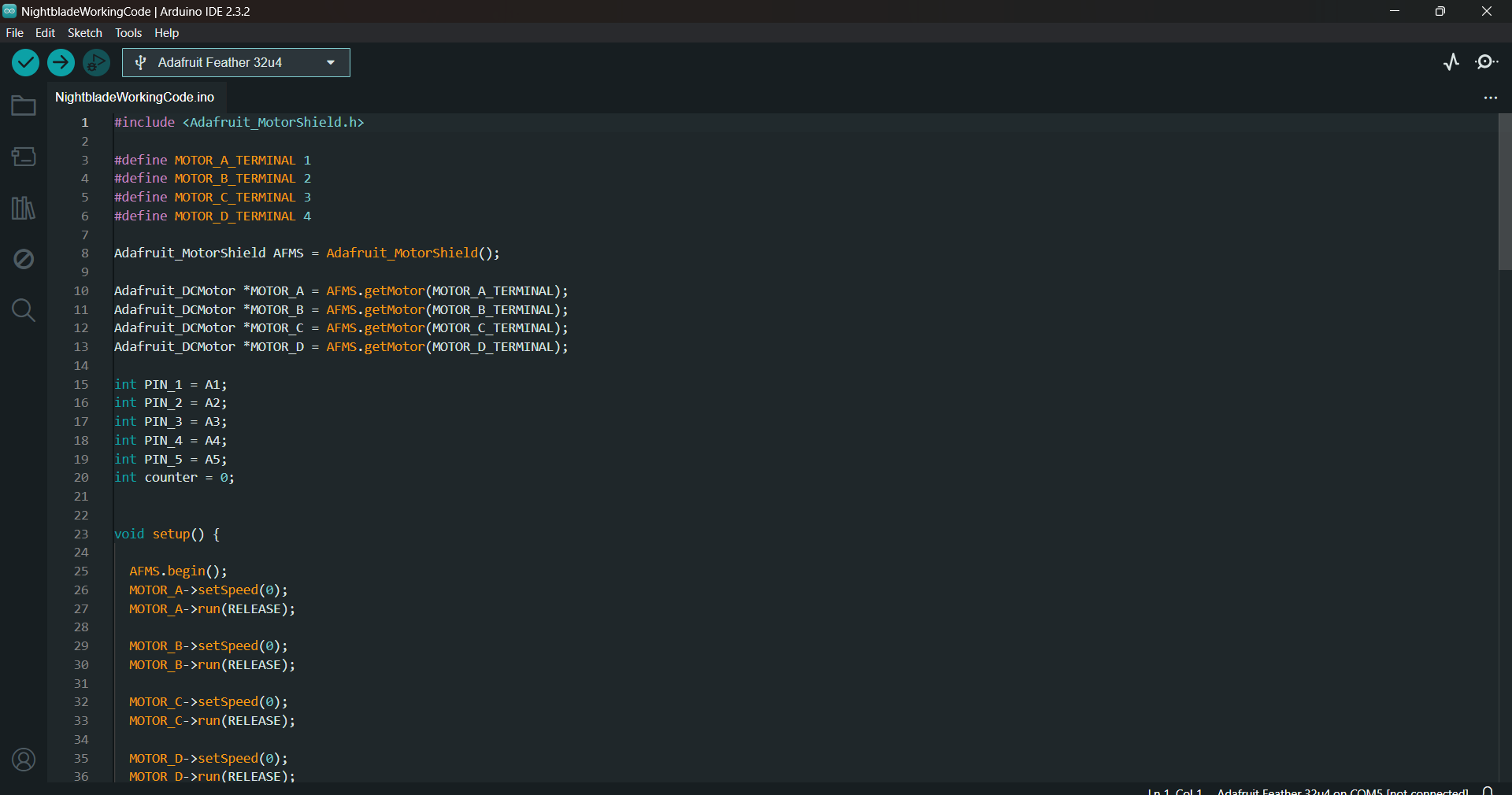Open the tab more-options ellipsis menu

pyautogui.click(x=1490, y=98)
